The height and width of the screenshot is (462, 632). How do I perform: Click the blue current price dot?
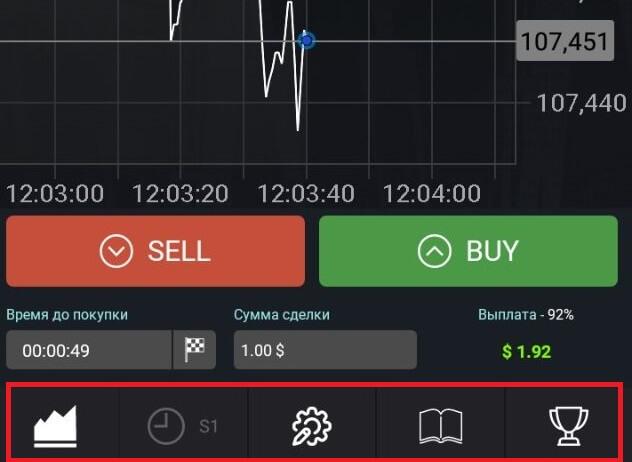pyautogui.click(x=307, y=40)
